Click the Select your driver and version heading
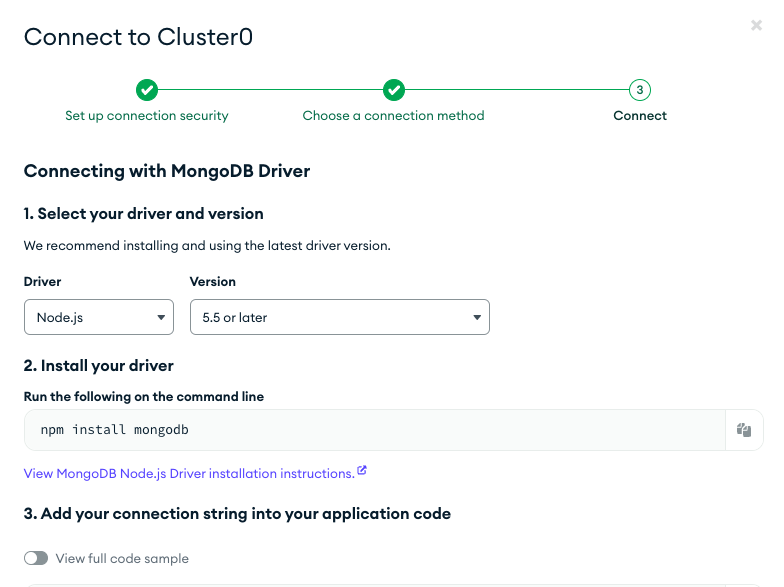The image size is (784, 587). [144, 214]
